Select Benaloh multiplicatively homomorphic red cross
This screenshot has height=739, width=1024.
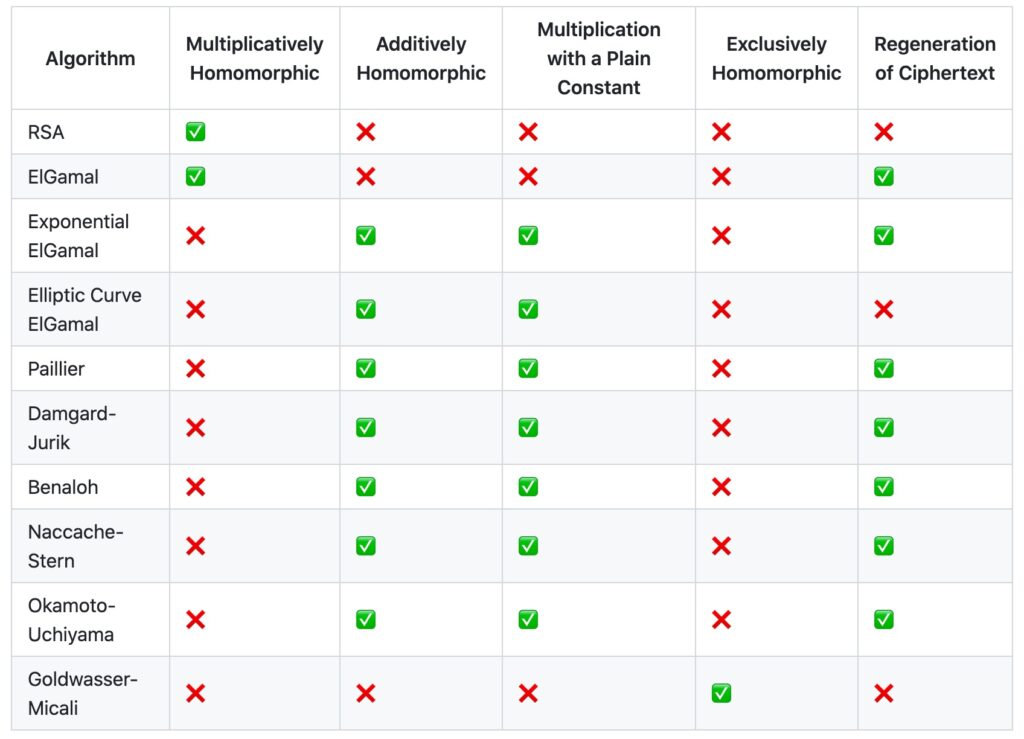[x=195, y=486]
